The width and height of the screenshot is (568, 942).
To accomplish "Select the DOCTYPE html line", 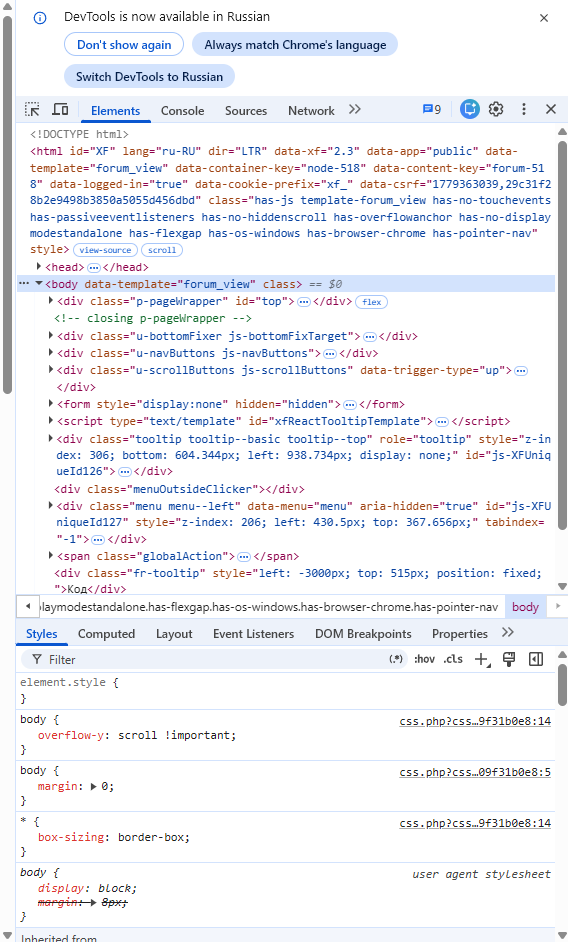I will 79,134.
